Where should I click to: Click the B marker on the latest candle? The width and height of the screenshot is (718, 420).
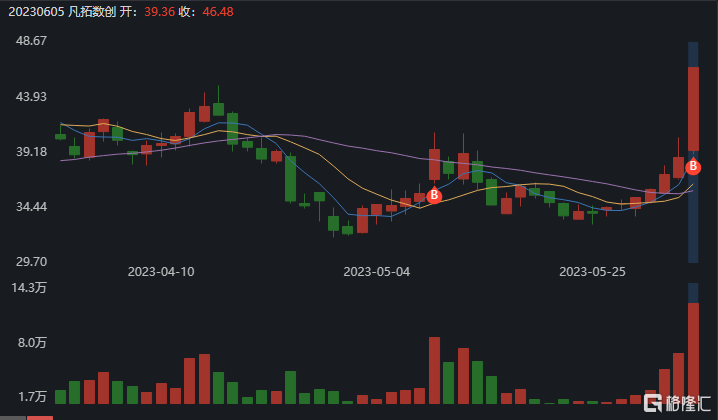coord(693,167)
